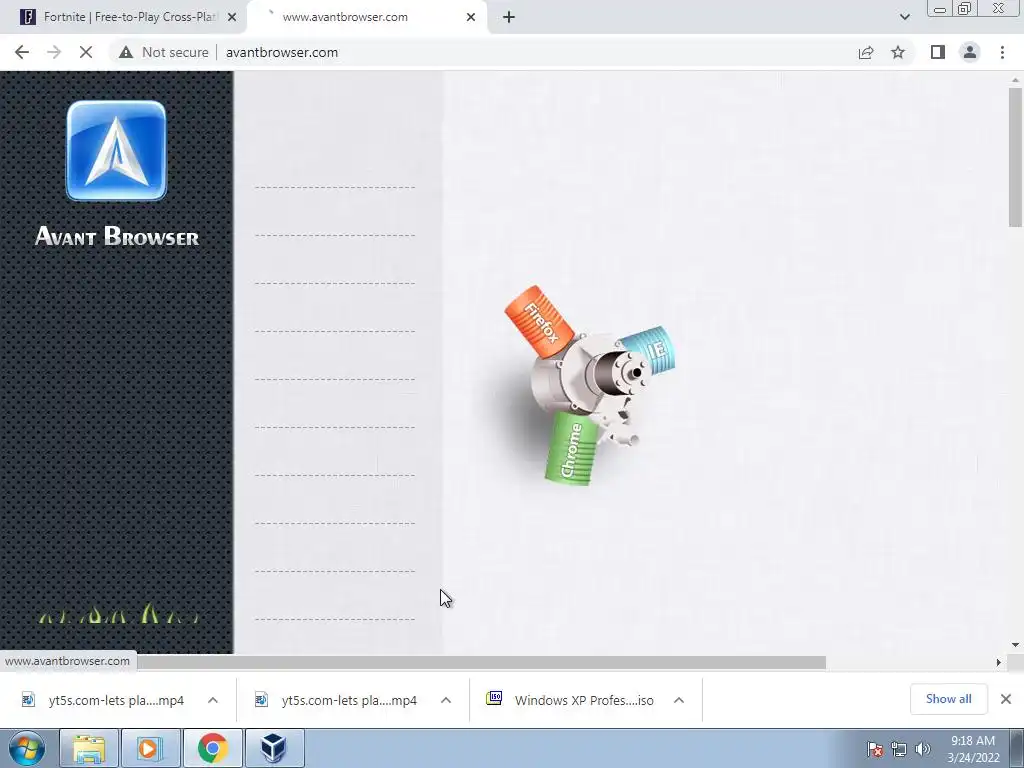1024x768 pixels.
Task: Open the volume speaker tray icon
Action: click(923, 749)
